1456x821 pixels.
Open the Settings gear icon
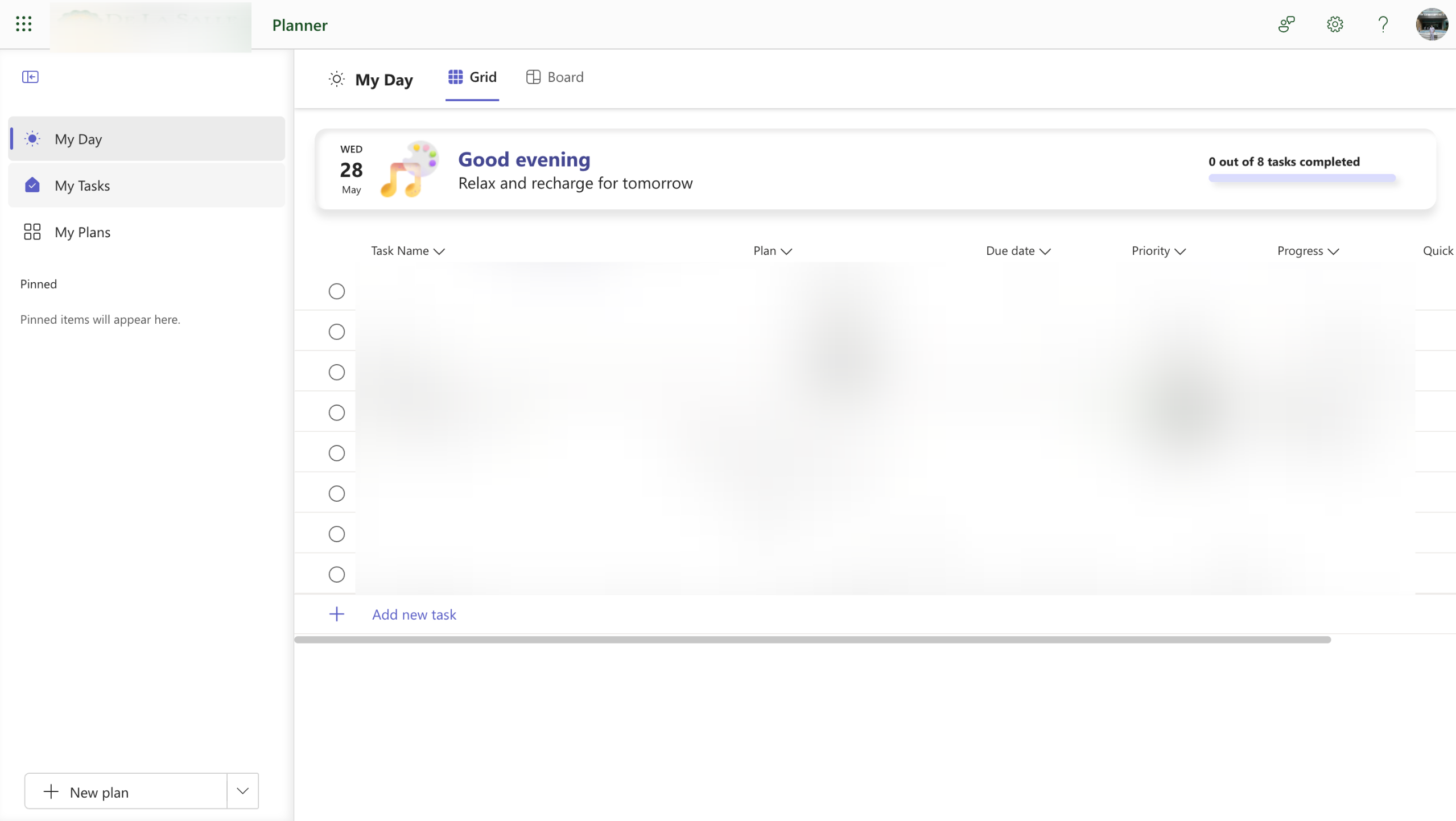pos(1335,24)
